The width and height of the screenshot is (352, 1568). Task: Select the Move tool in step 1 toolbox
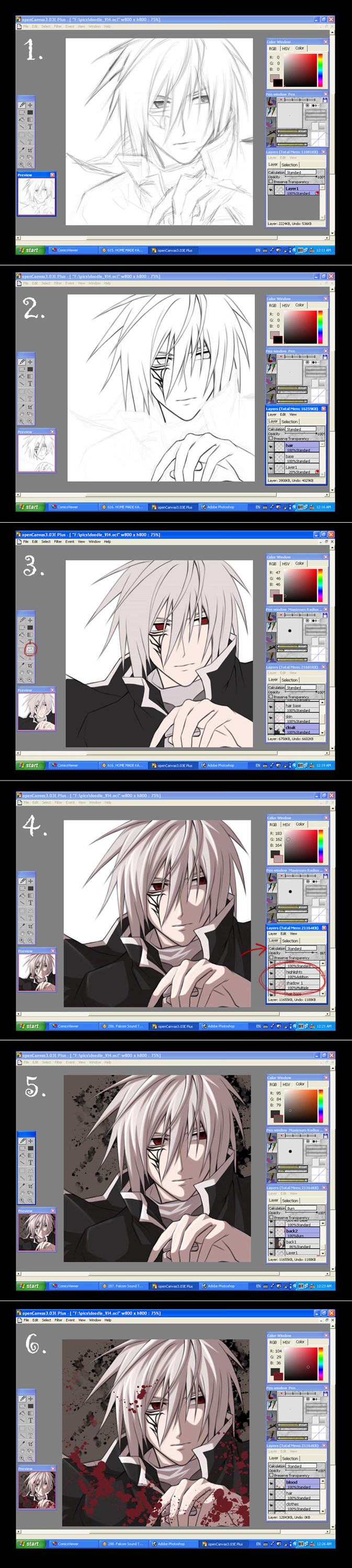click(x=30, y=105)
